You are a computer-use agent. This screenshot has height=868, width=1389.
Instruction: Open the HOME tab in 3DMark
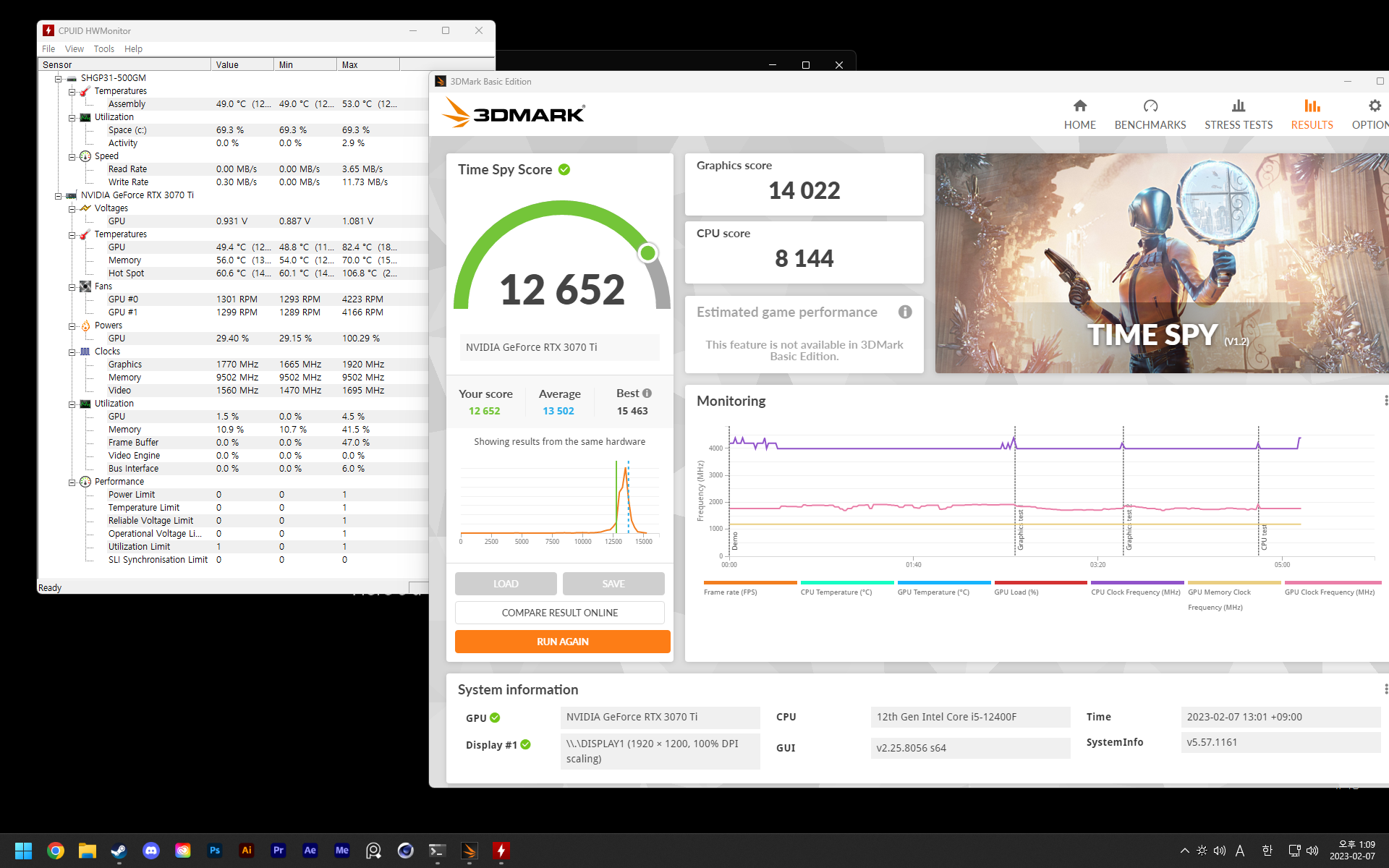coord(1079,115)
